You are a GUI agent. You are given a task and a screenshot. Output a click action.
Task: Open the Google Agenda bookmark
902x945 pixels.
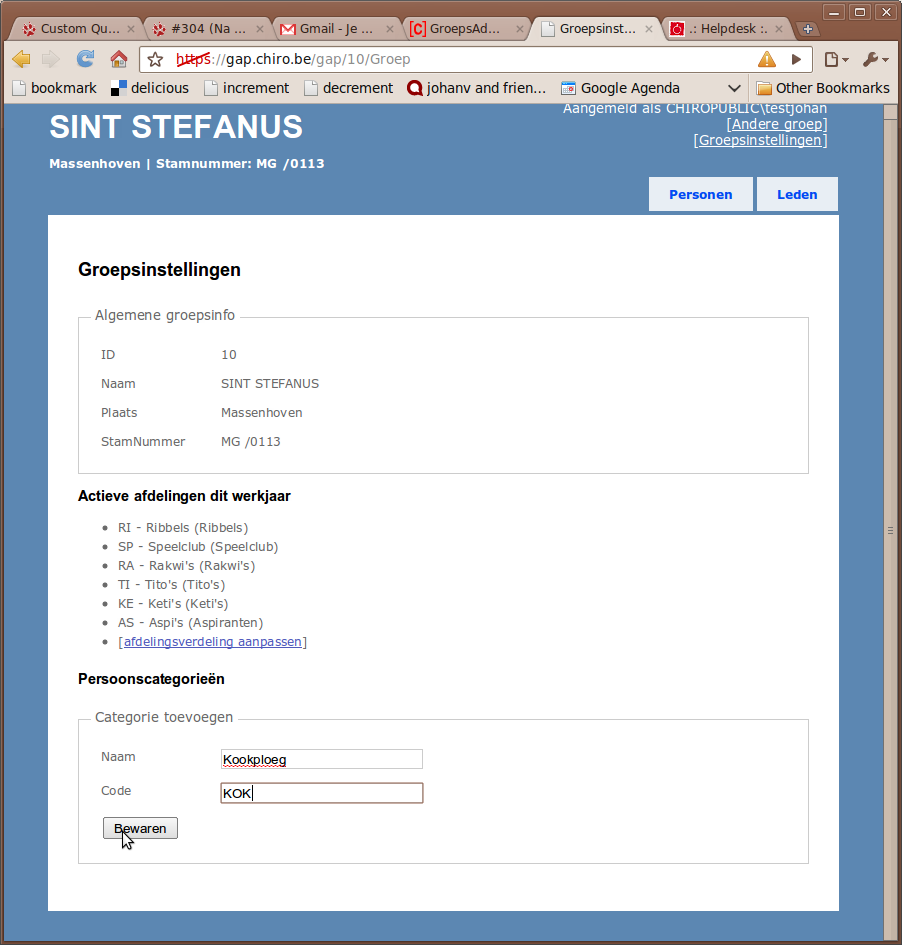click(x=621, y=88)
